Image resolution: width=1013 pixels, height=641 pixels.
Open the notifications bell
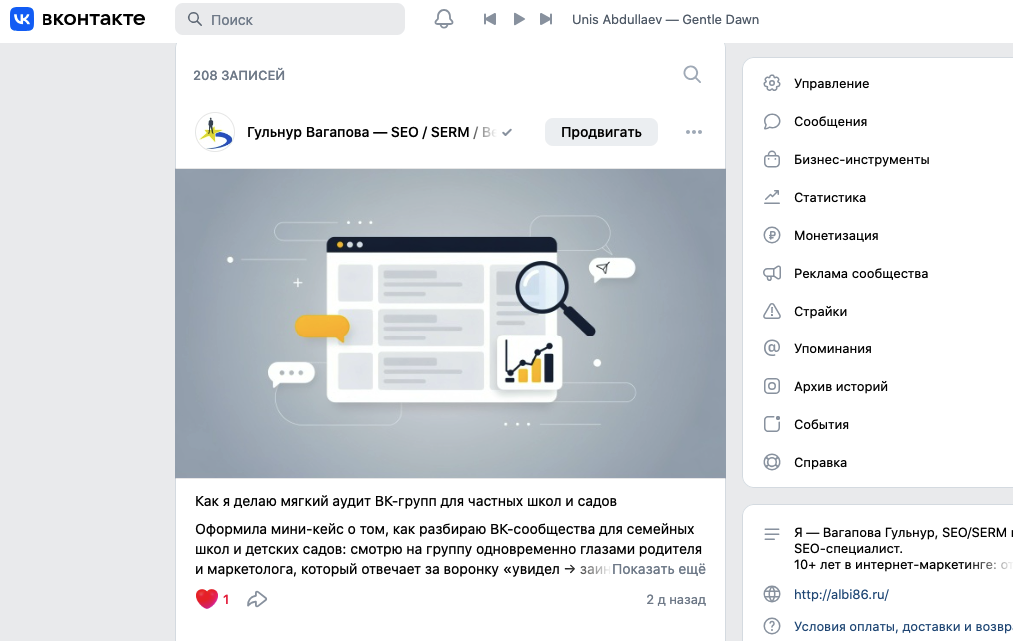click(x=444, y=19)
